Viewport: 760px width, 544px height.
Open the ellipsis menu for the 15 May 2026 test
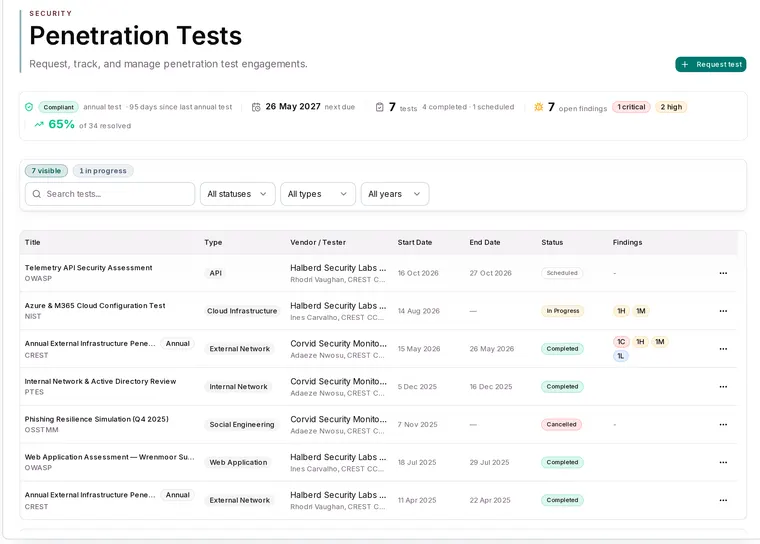coord(723,349)
